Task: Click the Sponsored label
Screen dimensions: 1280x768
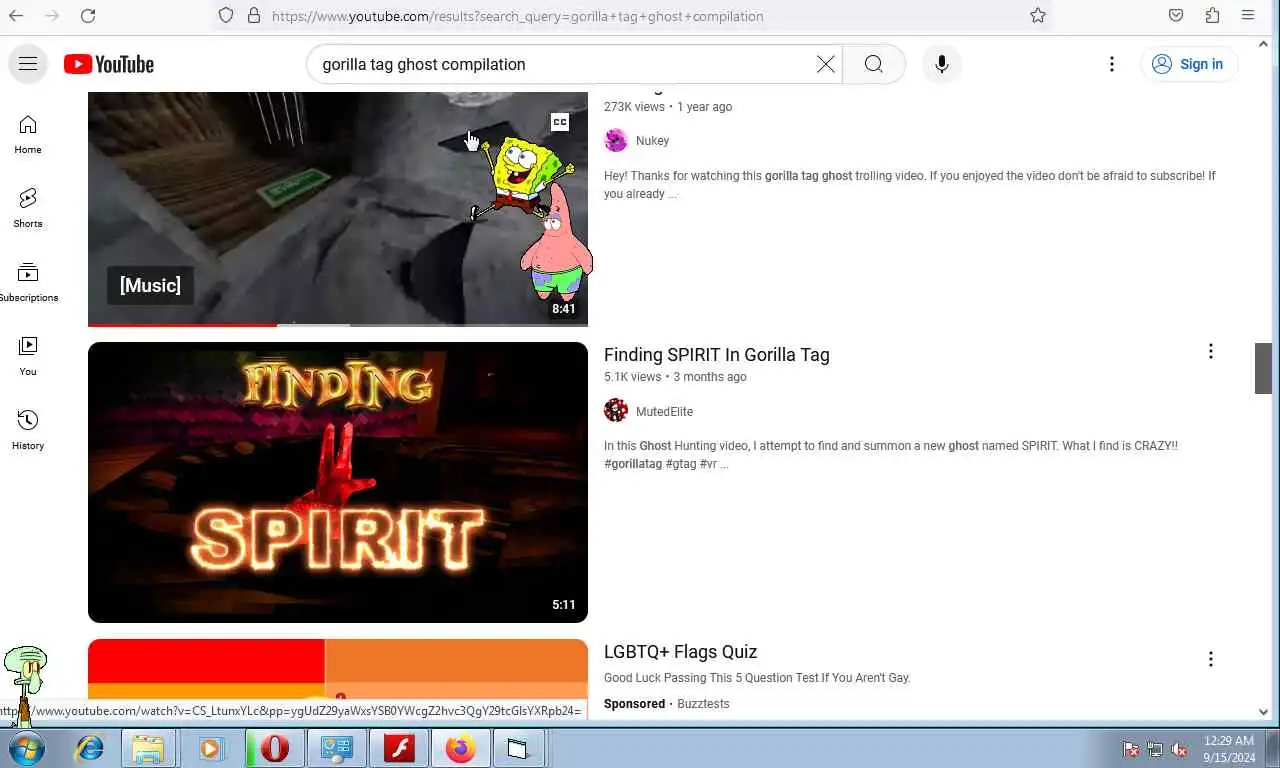Action: coord(634,704)
